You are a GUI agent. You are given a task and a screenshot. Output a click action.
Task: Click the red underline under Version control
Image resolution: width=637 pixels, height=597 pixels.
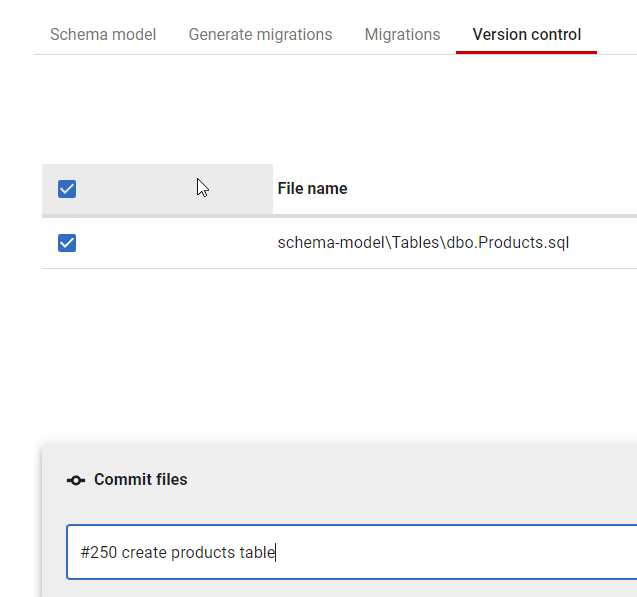coord(526,52)
